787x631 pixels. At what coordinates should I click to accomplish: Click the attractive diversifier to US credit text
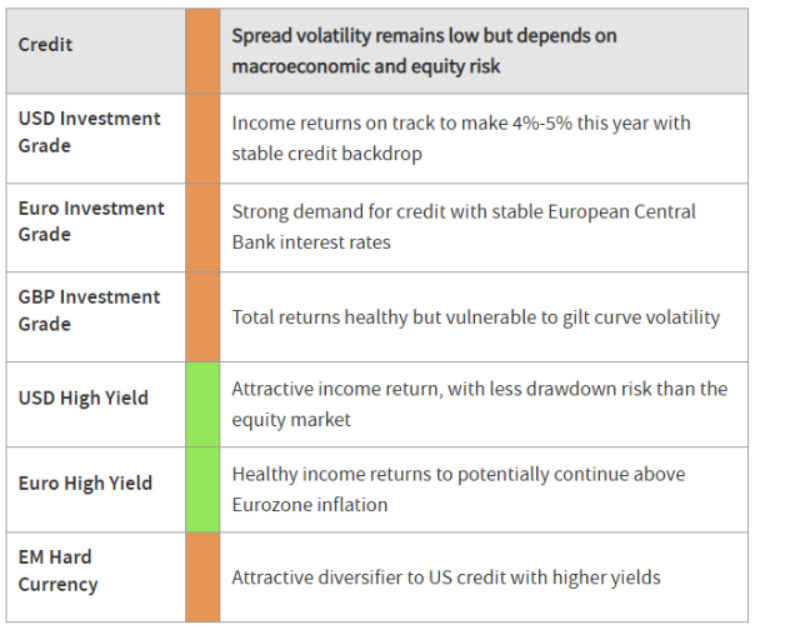tap(446, 578)
